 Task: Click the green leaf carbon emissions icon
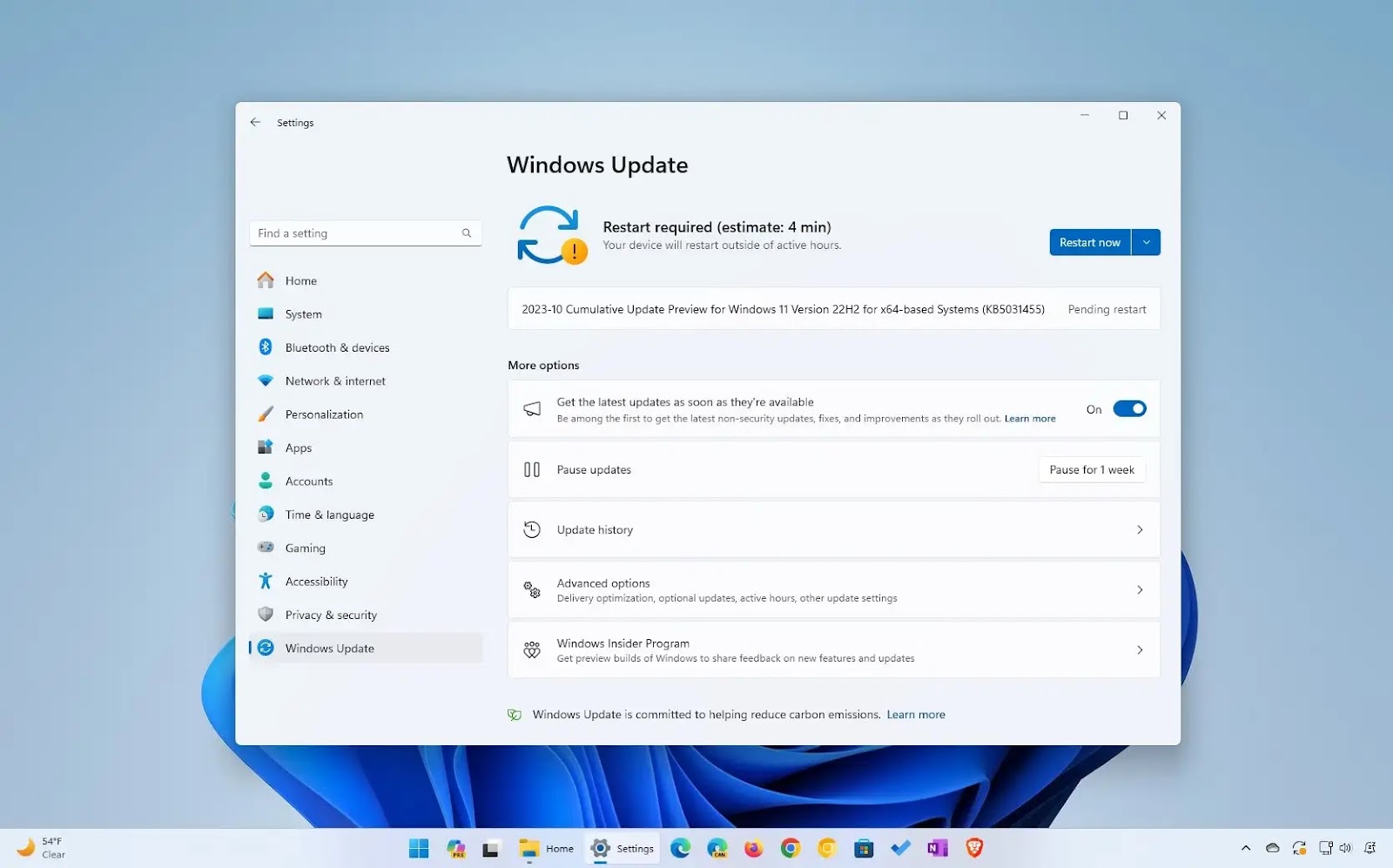click(515, 715)
